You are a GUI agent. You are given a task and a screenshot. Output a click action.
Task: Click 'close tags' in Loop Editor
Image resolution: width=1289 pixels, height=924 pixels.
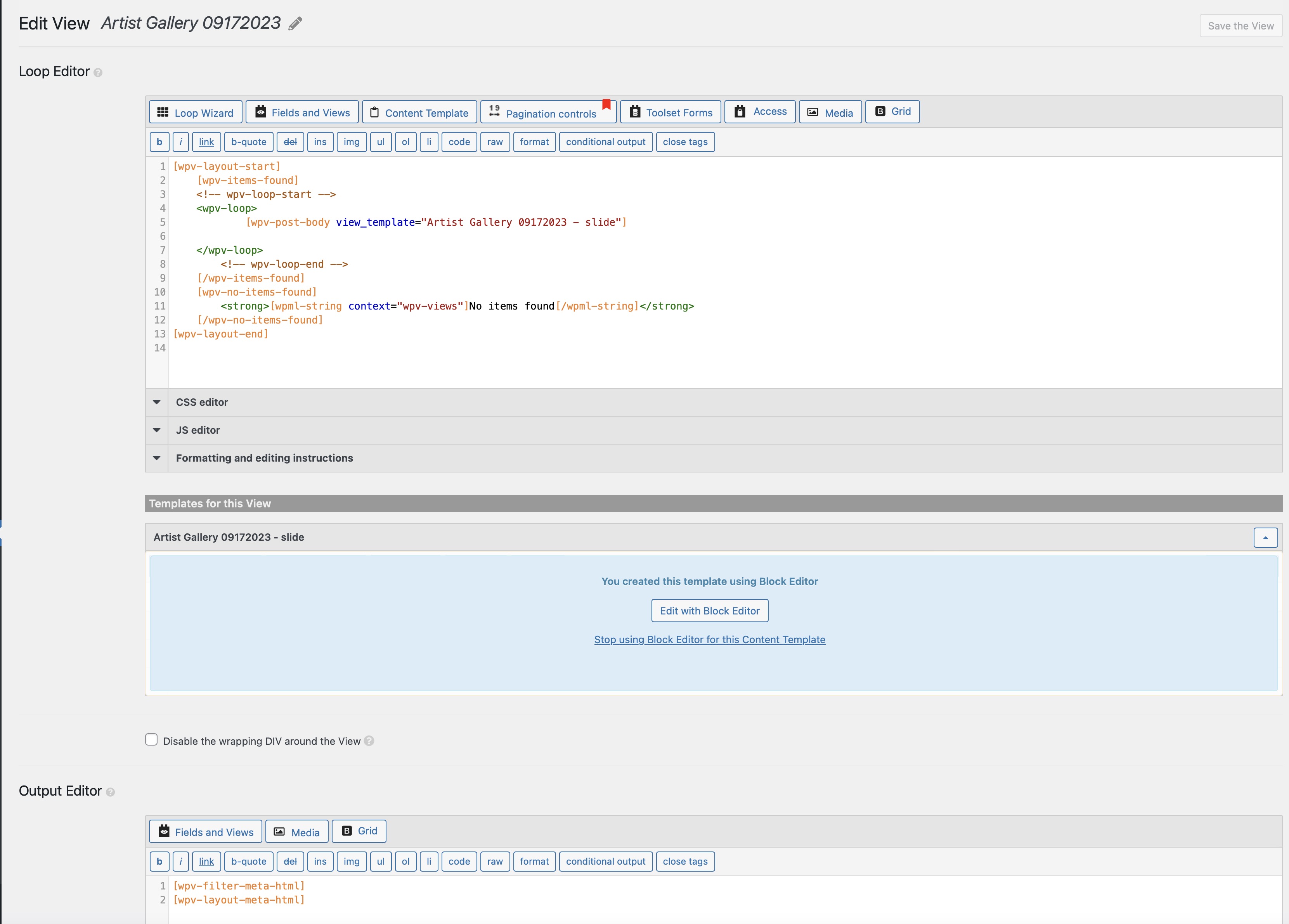[685, 142]
